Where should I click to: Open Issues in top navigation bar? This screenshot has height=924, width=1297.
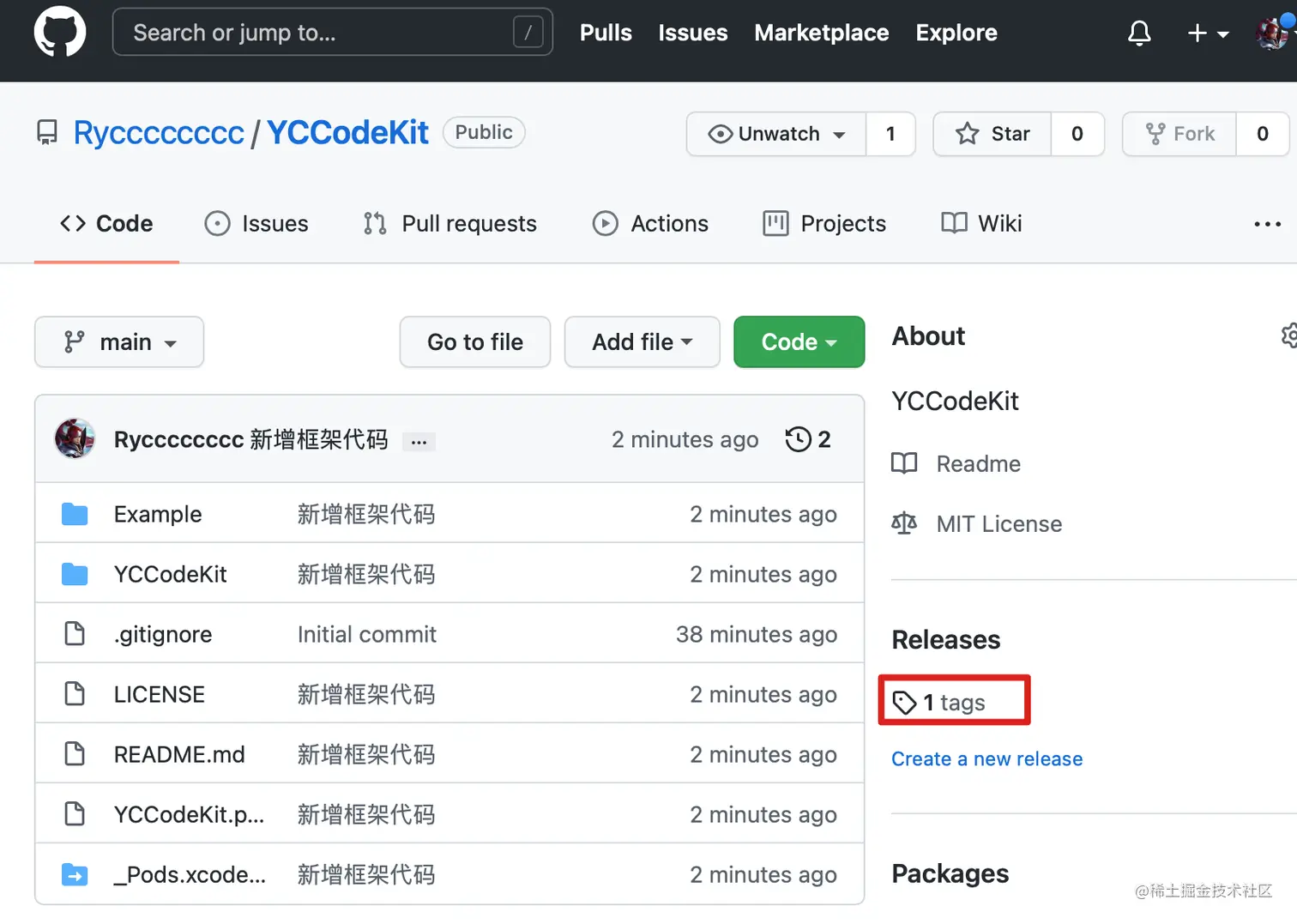[693, 33]
